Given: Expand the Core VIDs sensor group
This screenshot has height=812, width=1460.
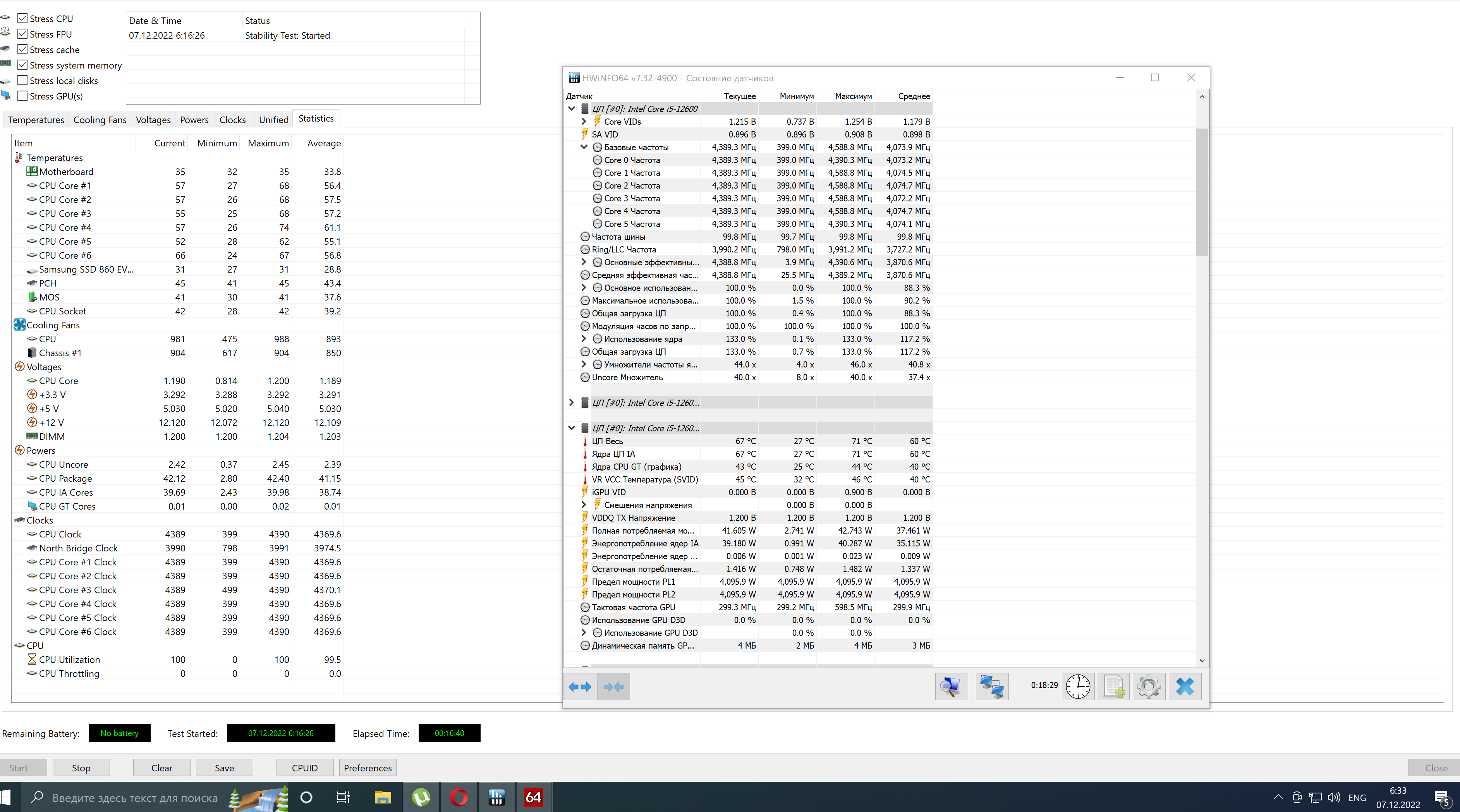Looking at the screenshot, I should (x=584, y=121).
